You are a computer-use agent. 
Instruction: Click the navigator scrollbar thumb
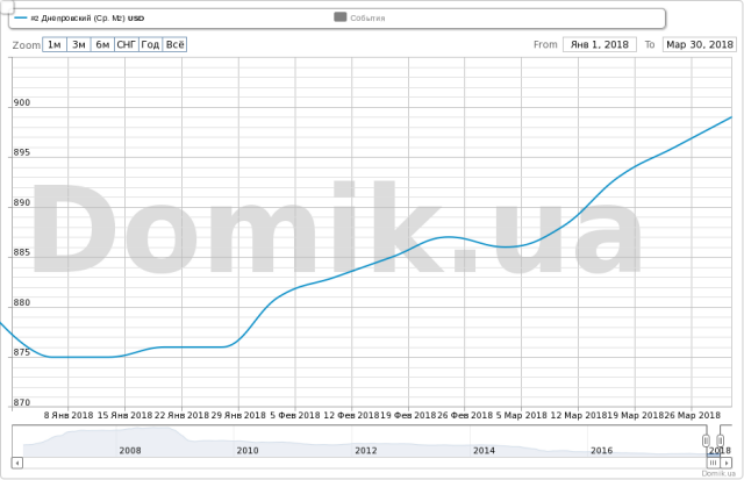point(713,462)
